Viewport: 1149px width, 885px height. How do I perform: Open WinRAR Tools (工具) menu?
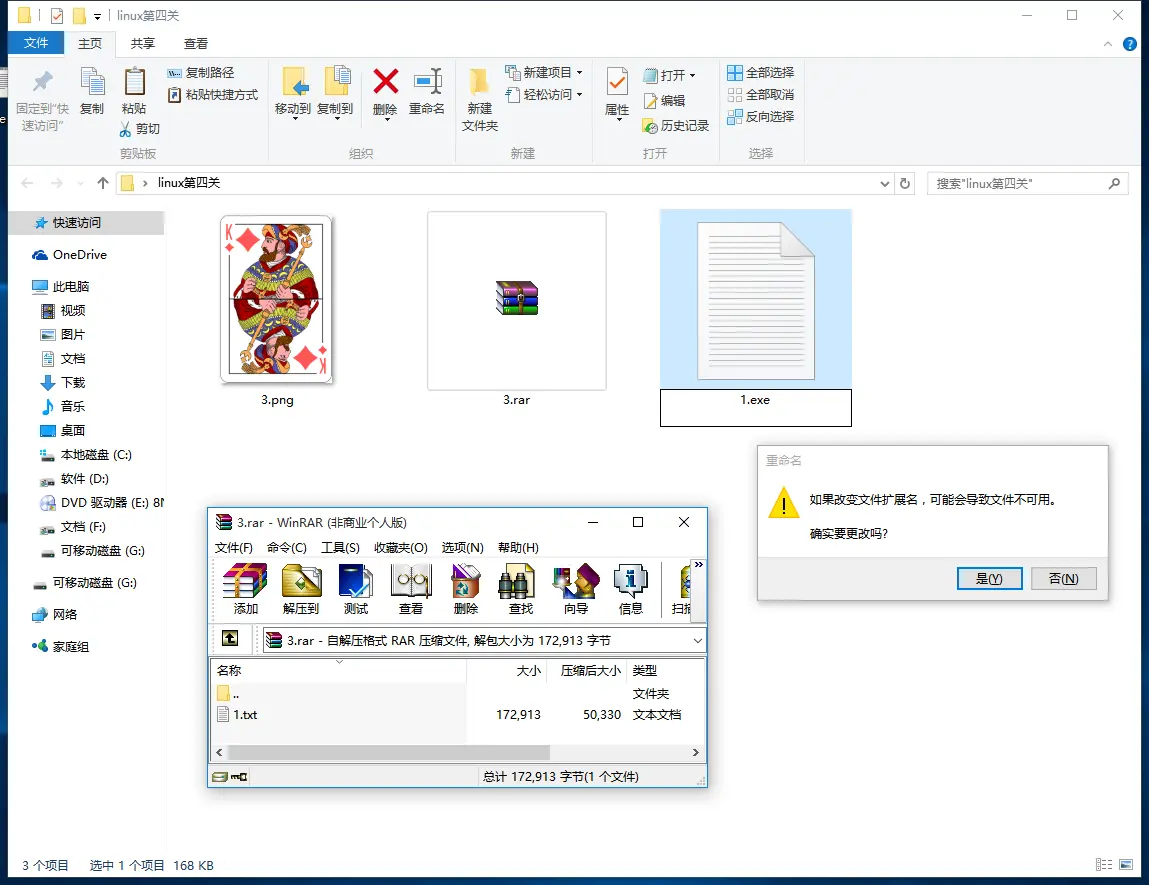[340, 547]
